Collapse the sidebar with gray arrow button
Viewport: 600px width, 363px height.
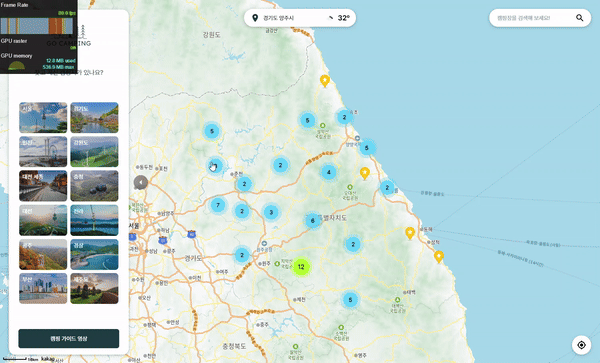click(140, 182)
